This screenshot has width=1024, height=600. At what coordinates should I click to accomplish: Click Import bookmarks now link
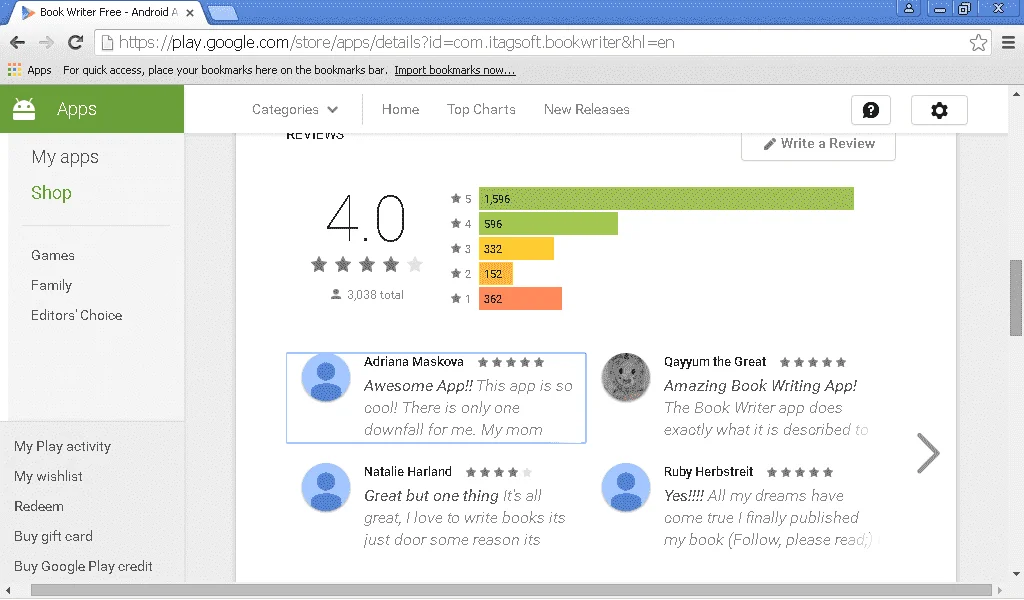(455, 71)
